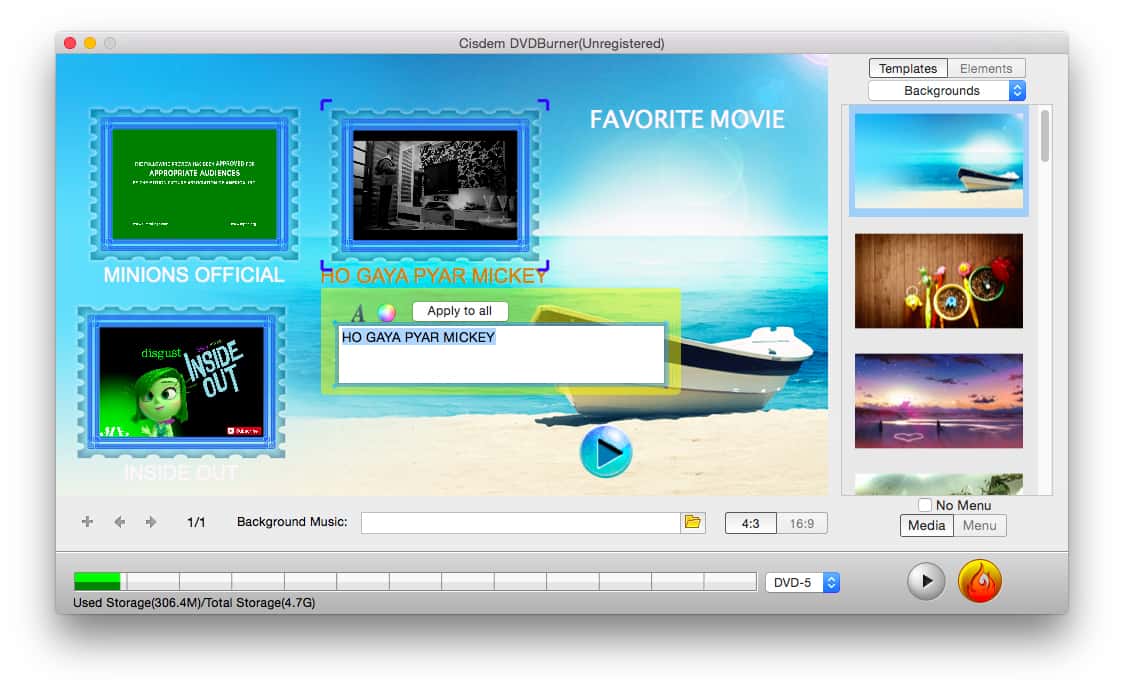Switch to the Media tab
This screenshot has width=1124, height=694.
click(926, 526)
